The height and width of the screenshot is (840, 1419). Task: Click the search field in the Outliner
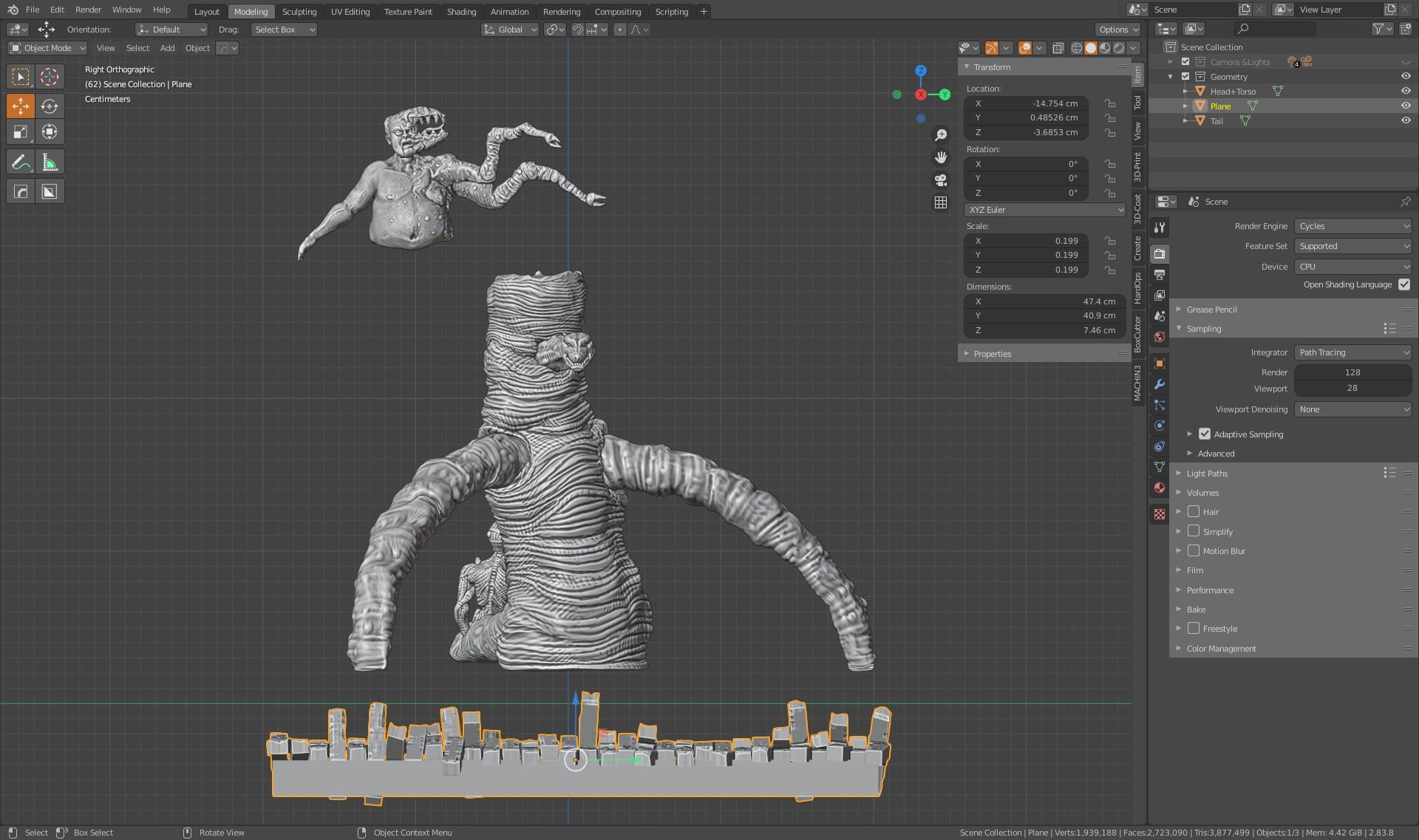click(1275, 28)
